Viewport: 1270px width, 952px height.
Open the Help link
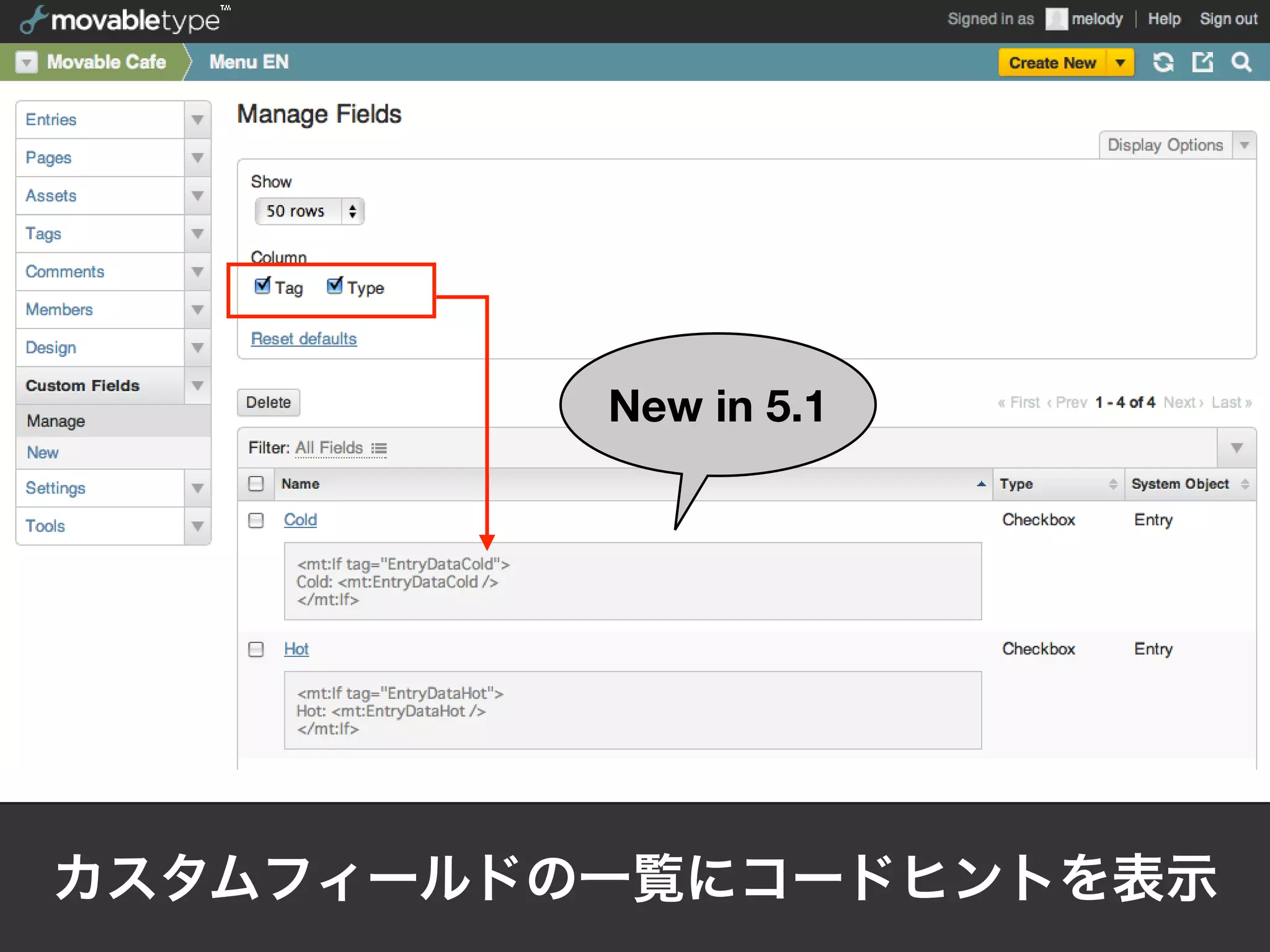tap(1164, 19)
